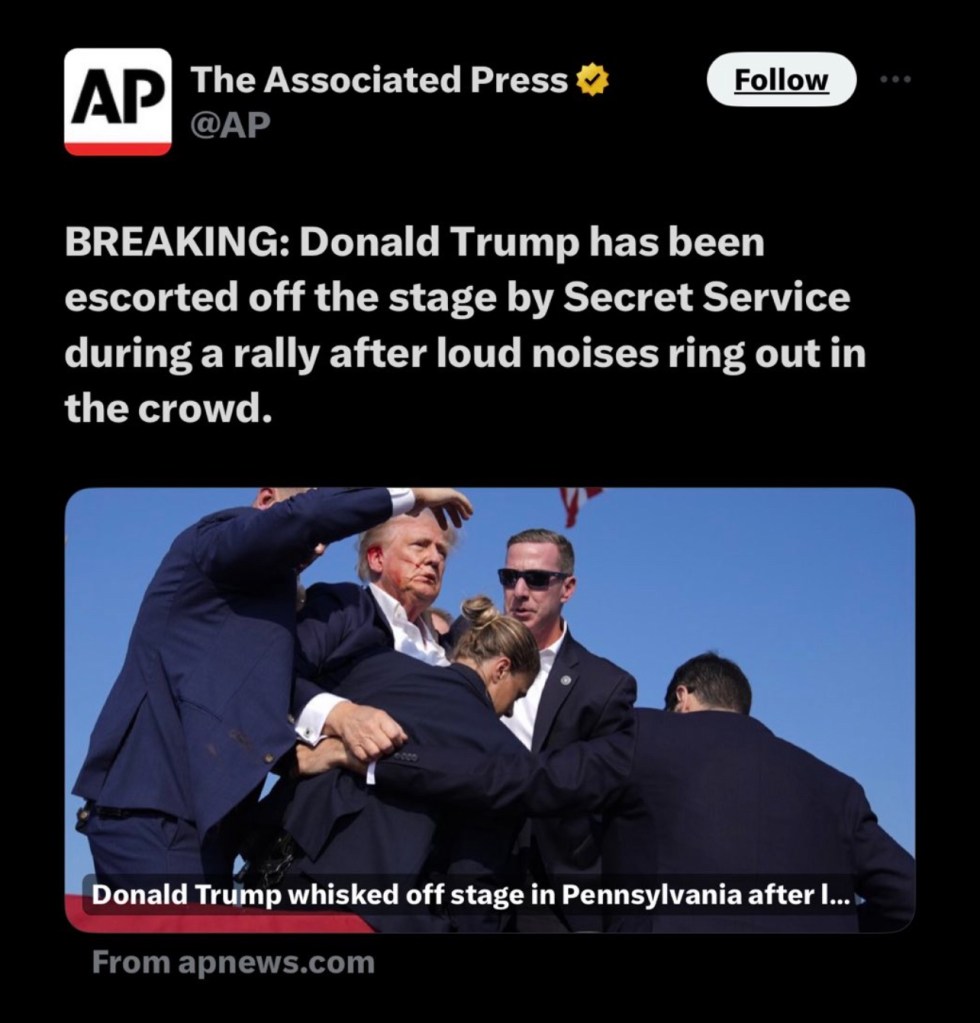Open The Associated Press display name

point(380,80)
